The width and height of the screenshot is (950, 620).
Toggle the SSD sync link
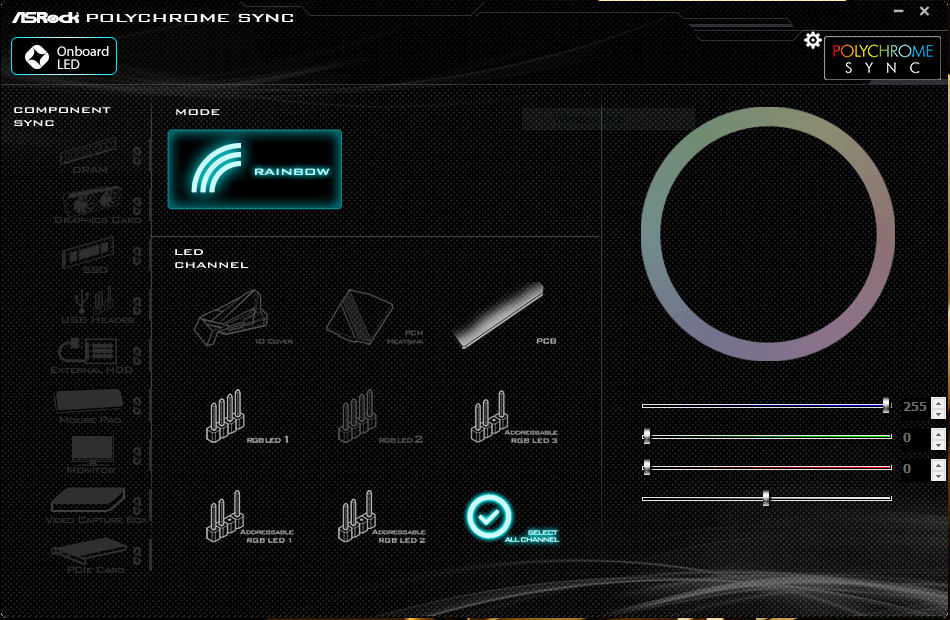click(x=138, y=256)
